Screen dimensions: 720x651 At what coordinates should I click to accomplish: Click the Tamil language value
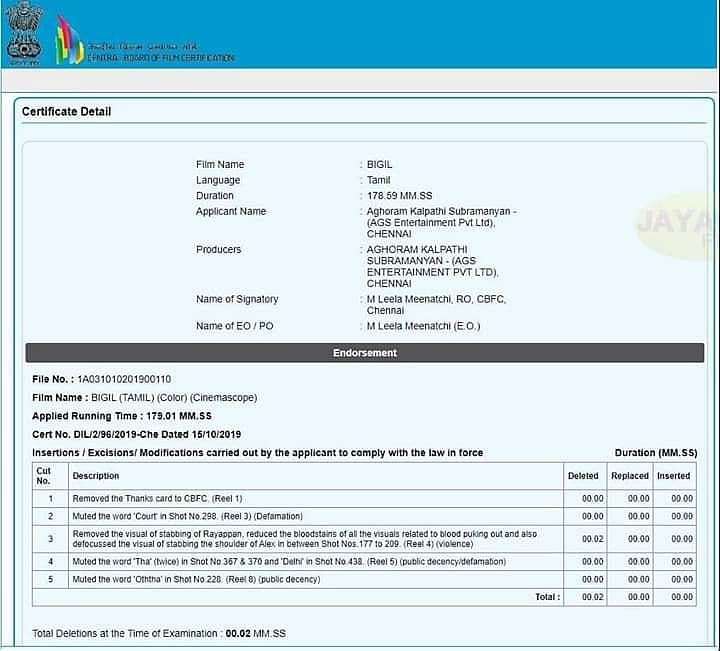point(379,180)
